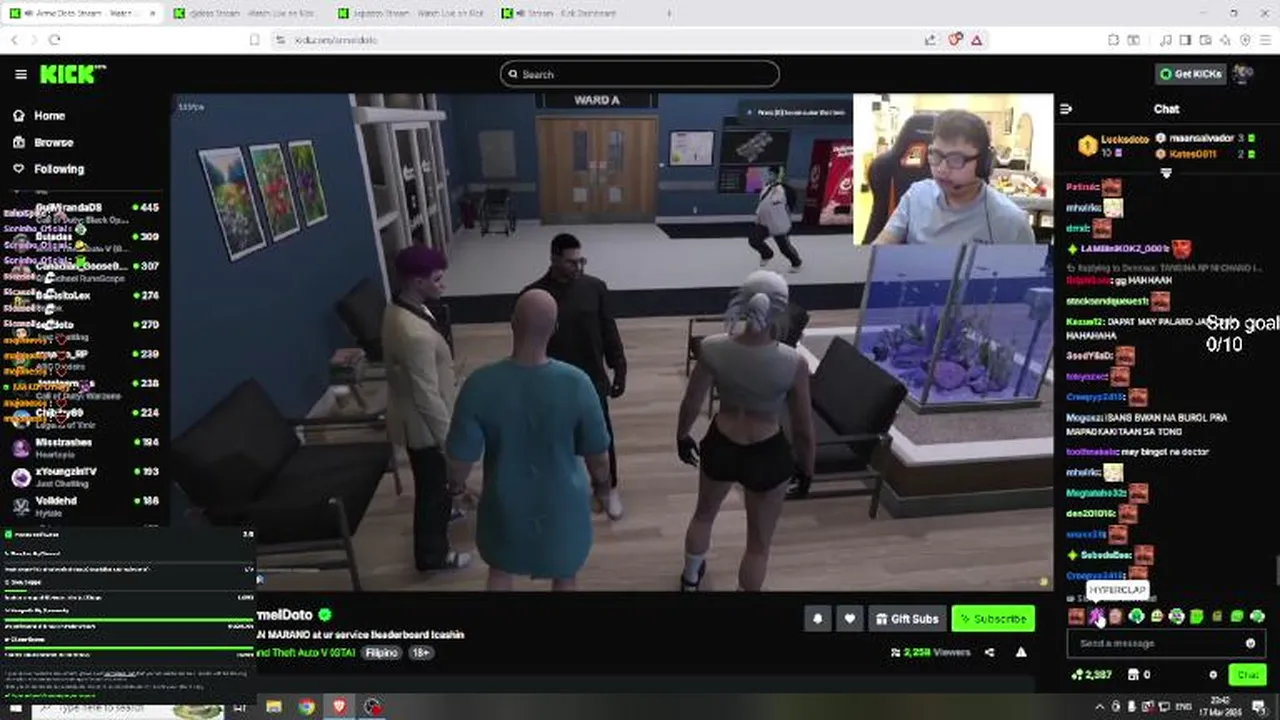Open the user avatar menu in header
Viewport: 1280px width, 720px height.
click(1243, 74)
